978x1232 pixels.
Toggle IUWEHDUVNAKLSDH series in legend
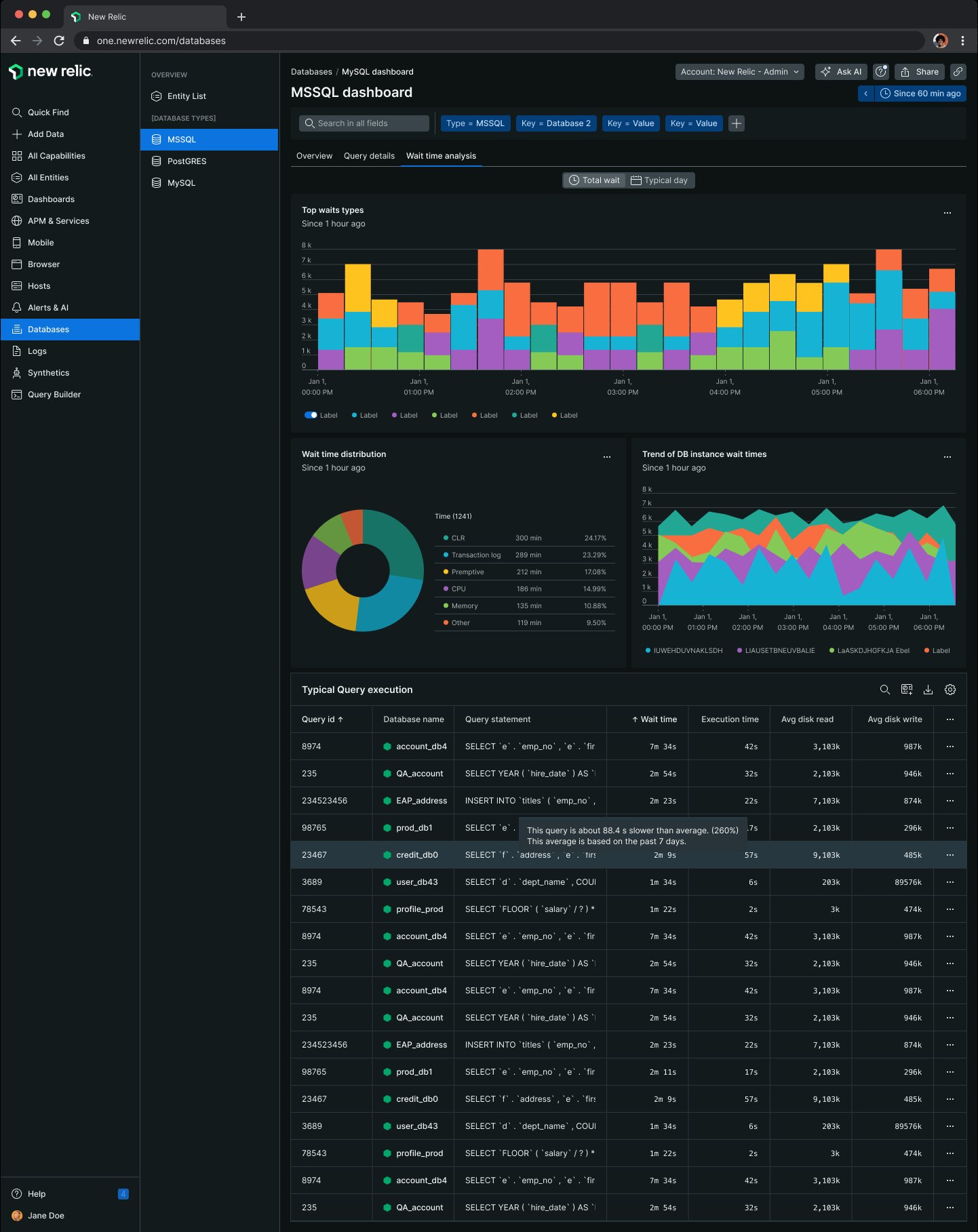[x=684, y=651]
